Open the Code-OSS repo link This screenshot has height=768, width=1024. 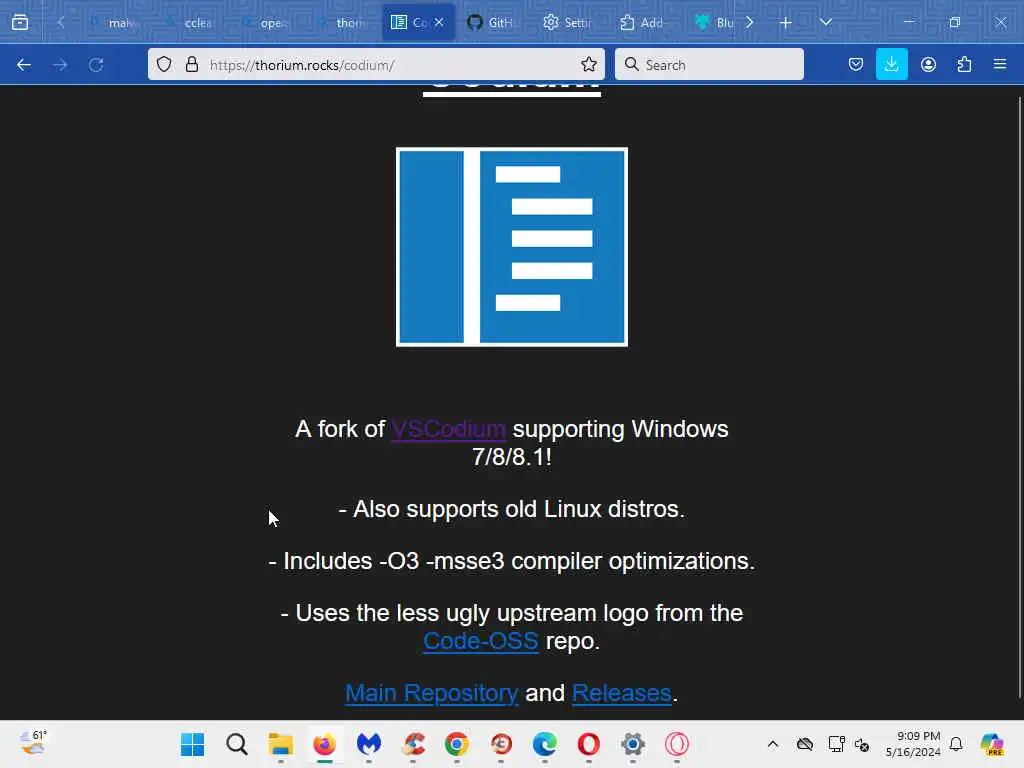tap(481, 641)
